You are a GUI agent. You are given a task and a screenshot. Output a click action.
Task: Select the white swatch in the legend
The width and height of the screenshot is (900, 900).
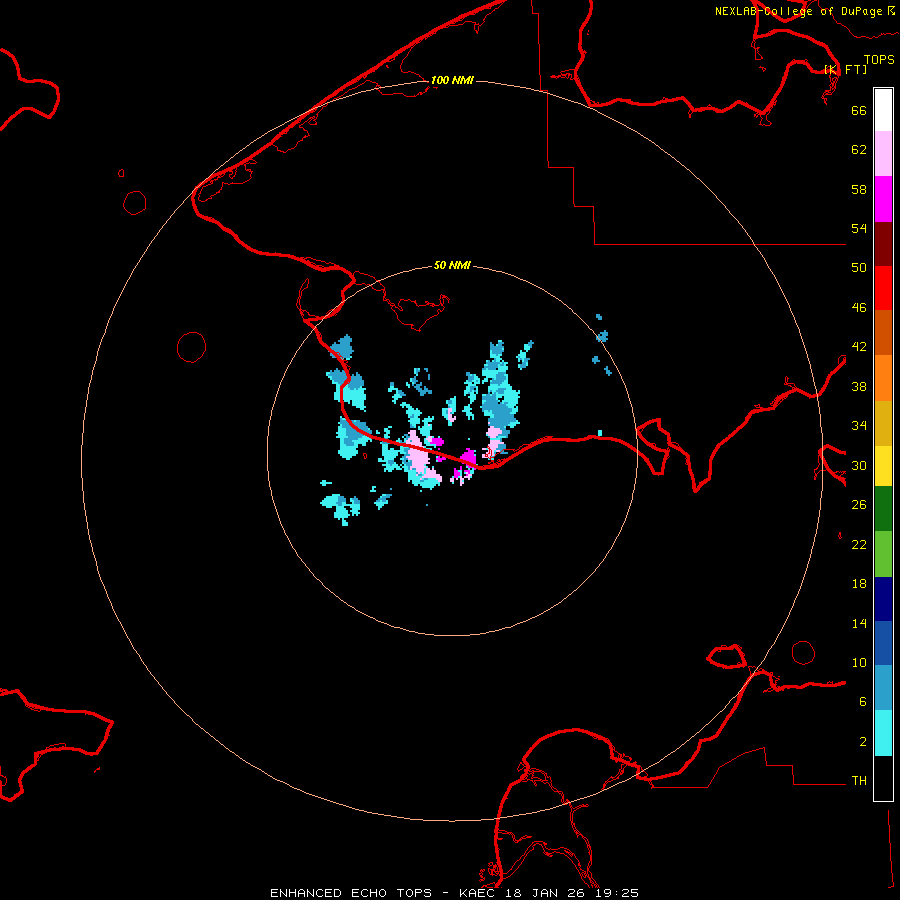[x=883, y=110]
